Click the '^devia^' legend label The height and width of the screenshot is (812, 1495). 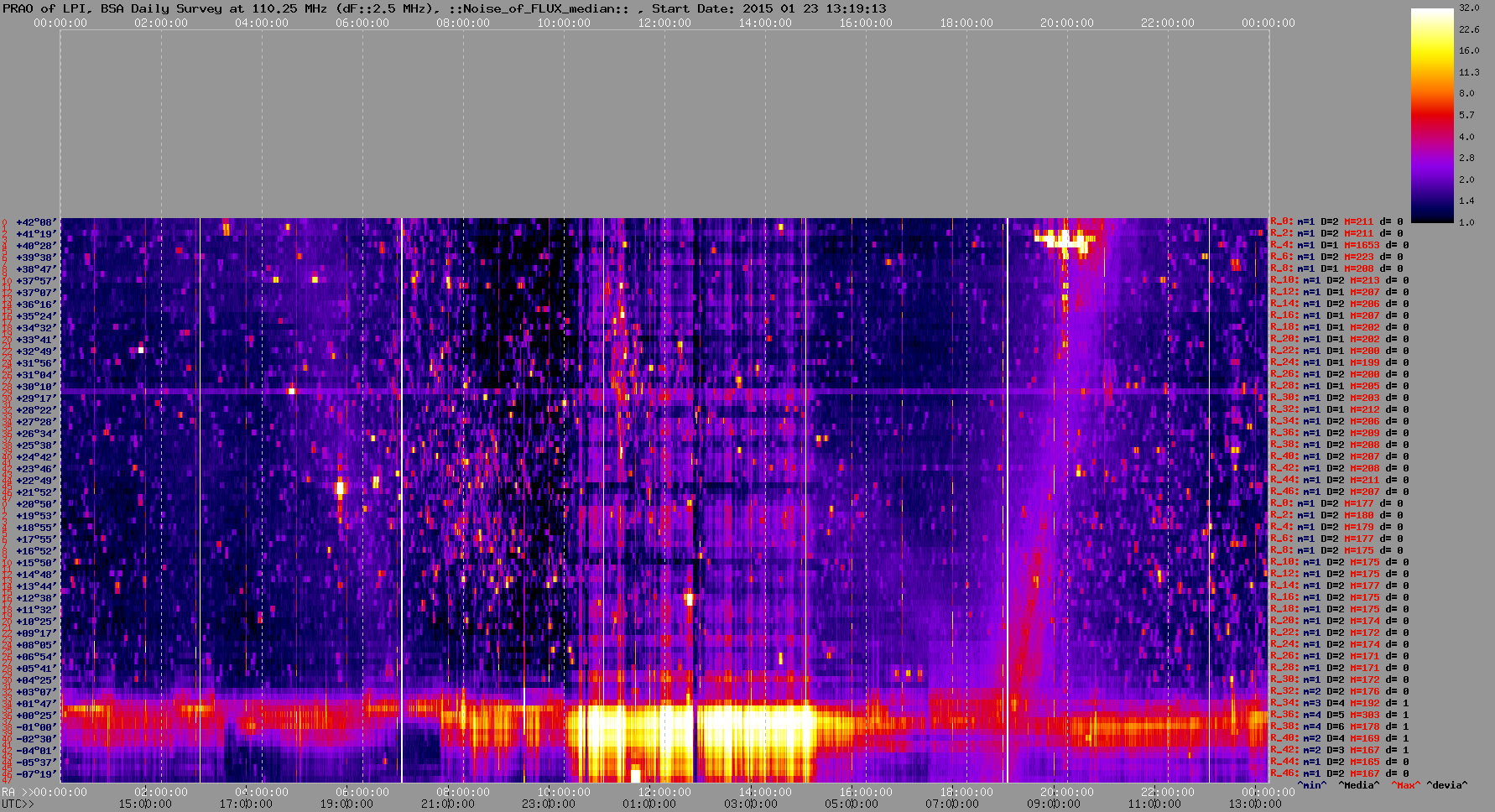[1447, 786]
